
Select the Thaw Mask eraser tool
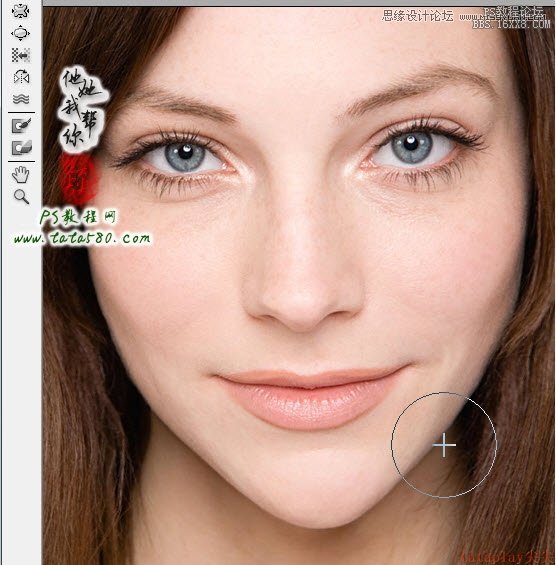click(x=21, y=148)
